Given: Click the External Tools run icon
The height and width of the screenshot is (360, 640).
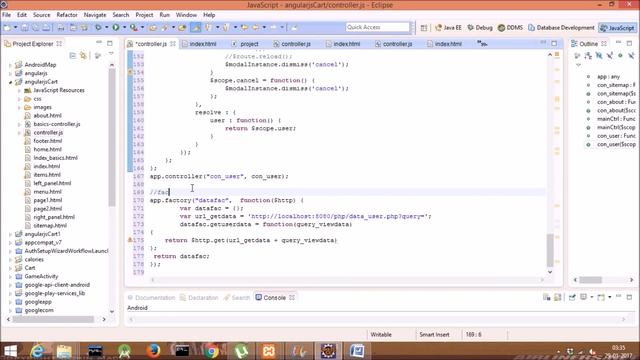Looking at the screenshot, I should coord(133,28).
